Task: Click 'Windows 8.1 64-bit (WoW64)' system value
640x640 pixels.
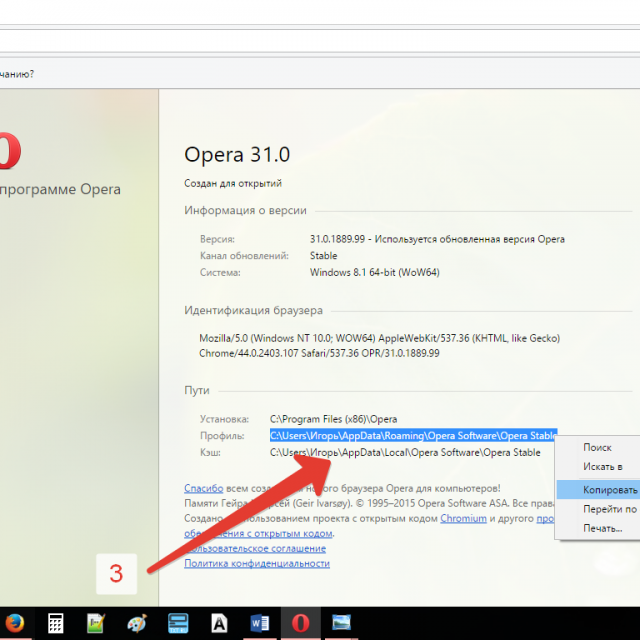Action: tap(374, 272)
